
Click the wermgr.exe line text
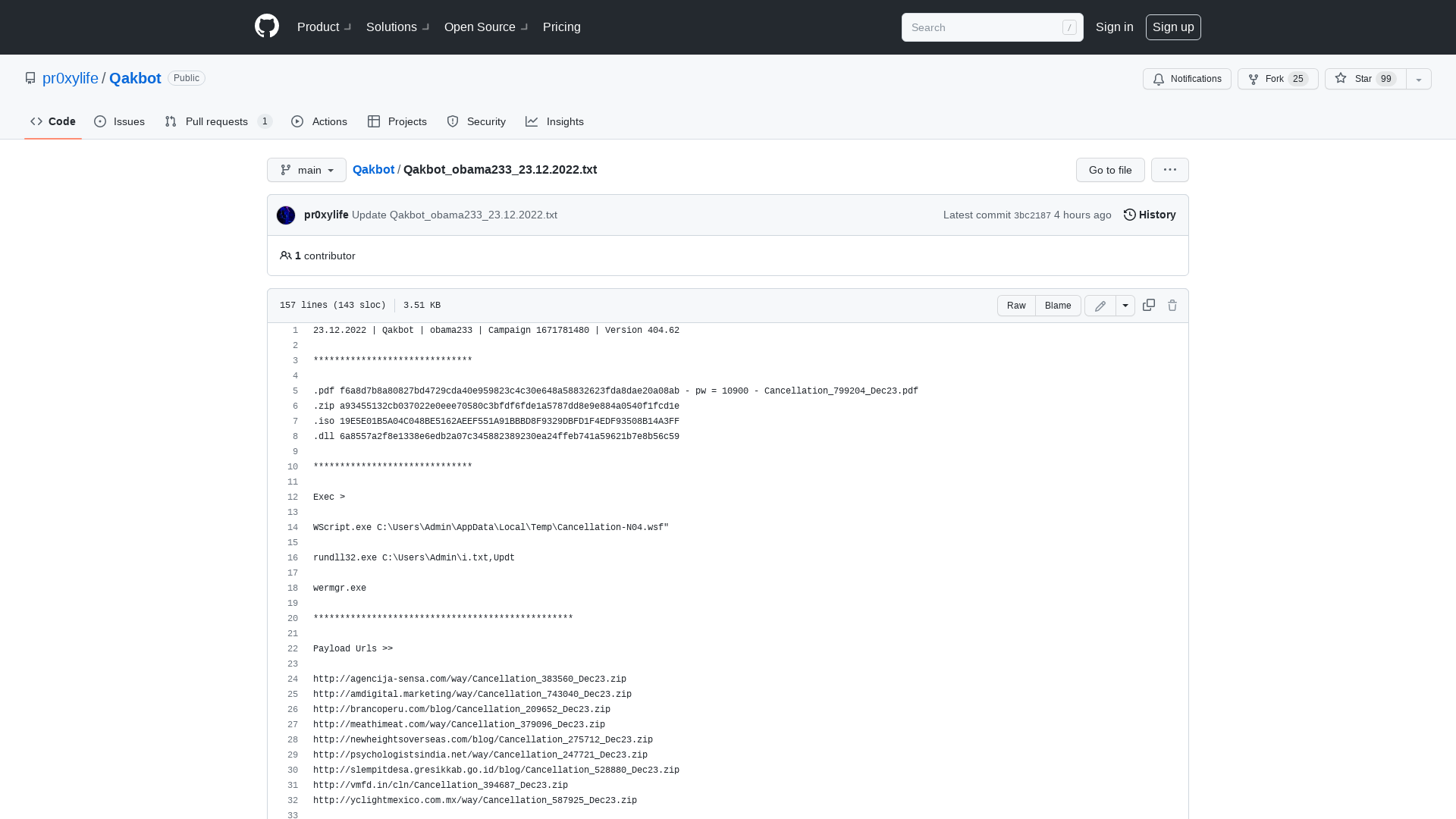340,588
